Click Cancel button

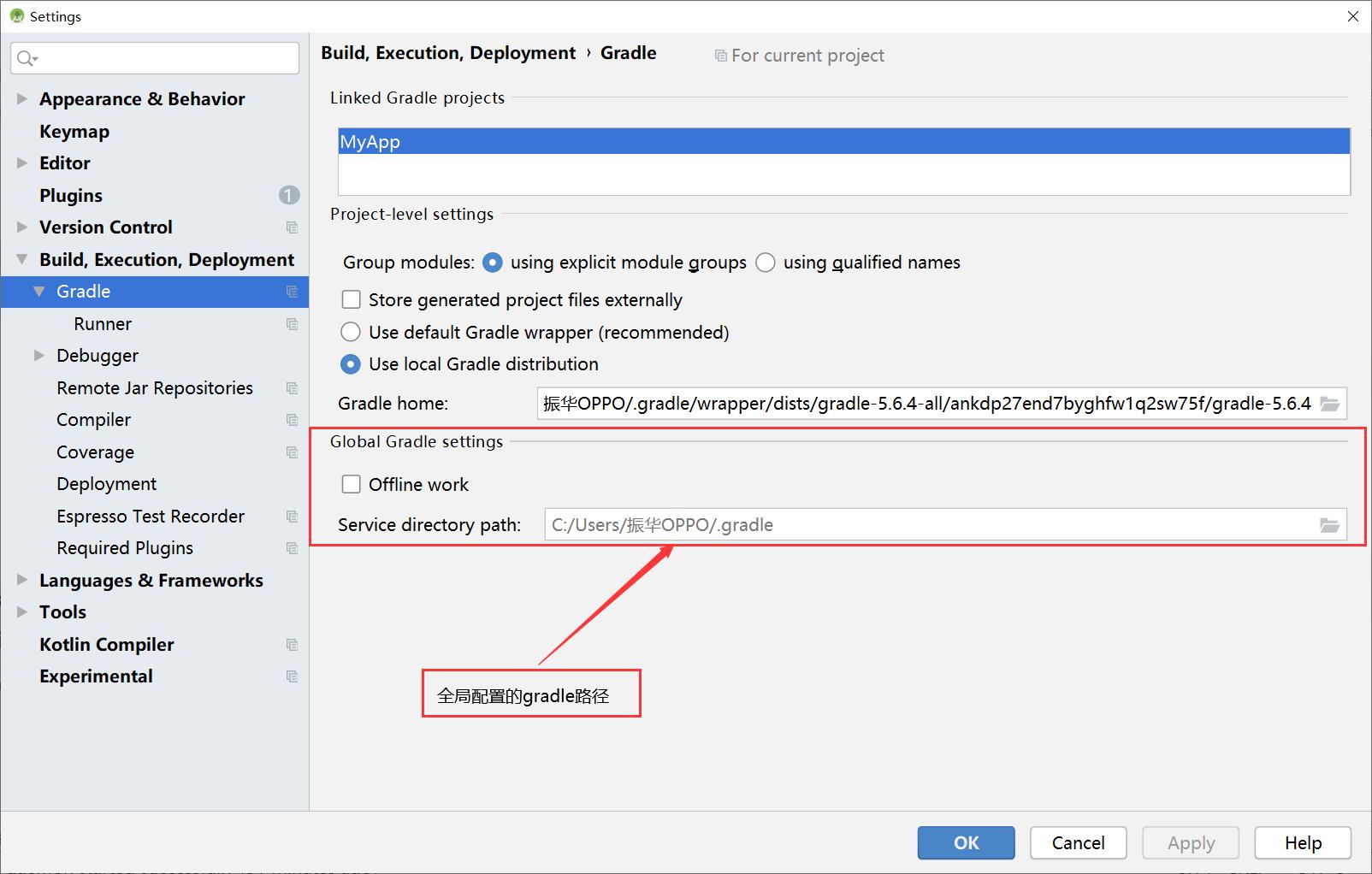[x=1079, y=843]
